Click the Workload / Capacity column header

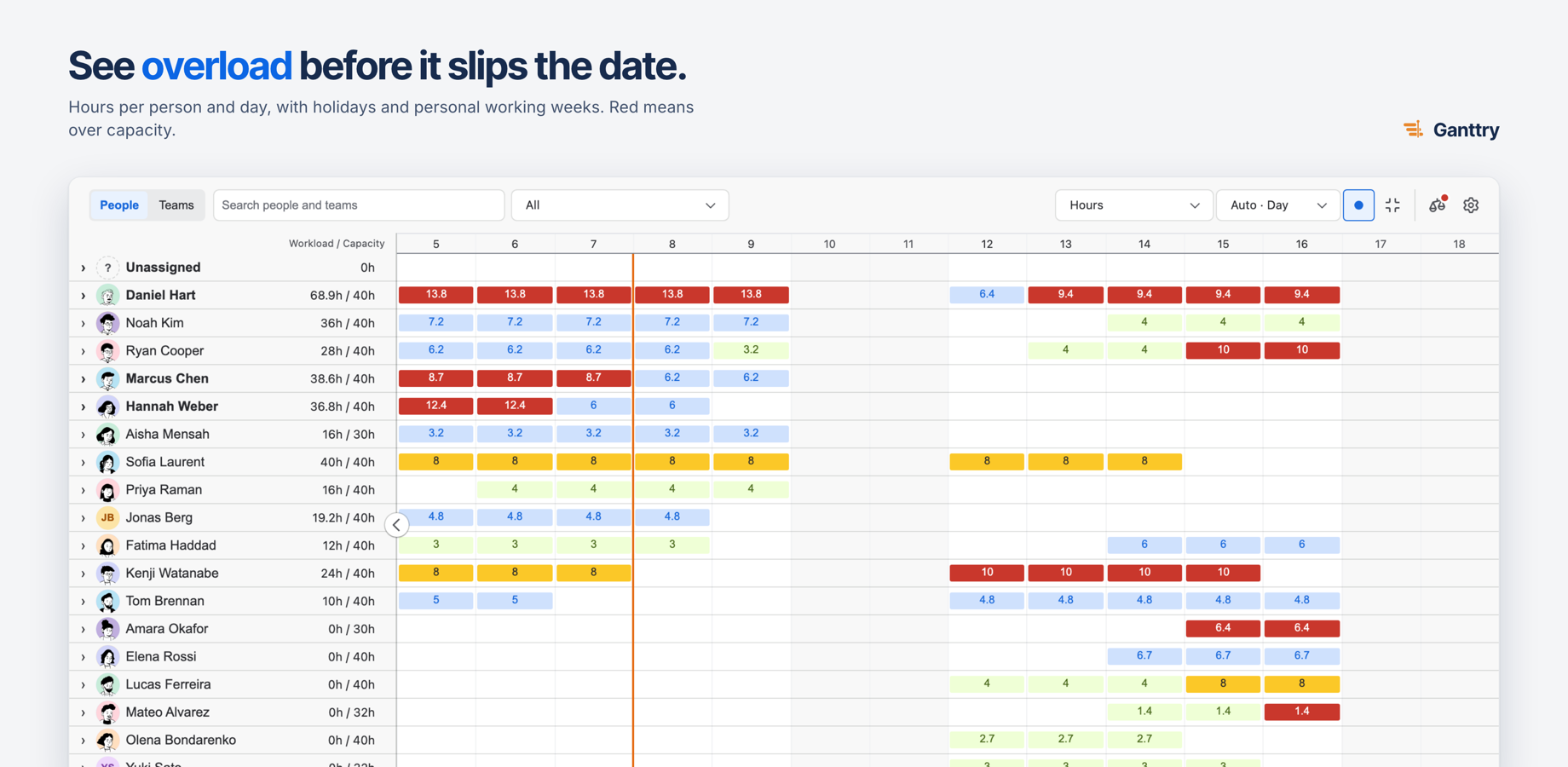pyautogui.click(x=337, y=244)
